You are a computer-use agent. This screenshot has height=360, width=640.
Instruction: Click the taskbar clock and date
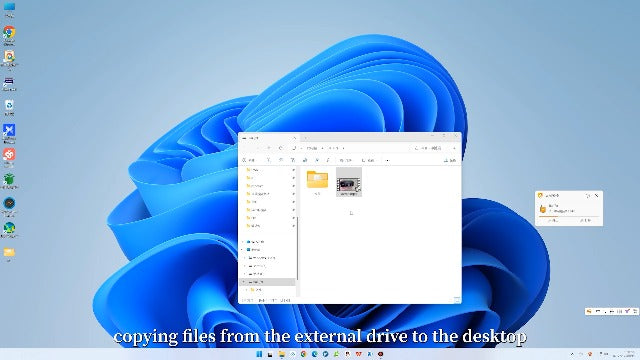tap(624, 354)
